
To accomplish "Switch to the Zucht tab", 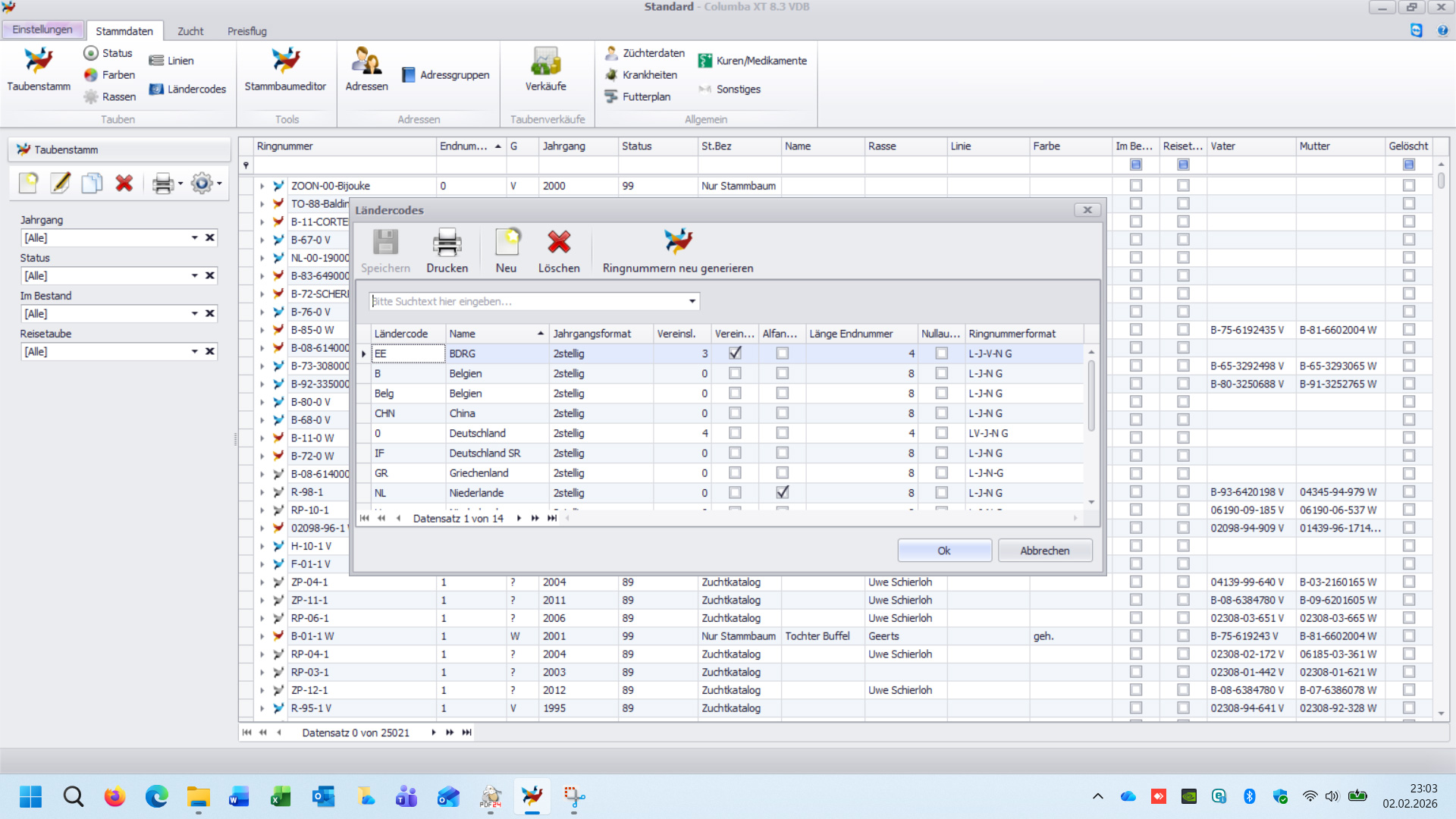I will (x=190, y=31).
